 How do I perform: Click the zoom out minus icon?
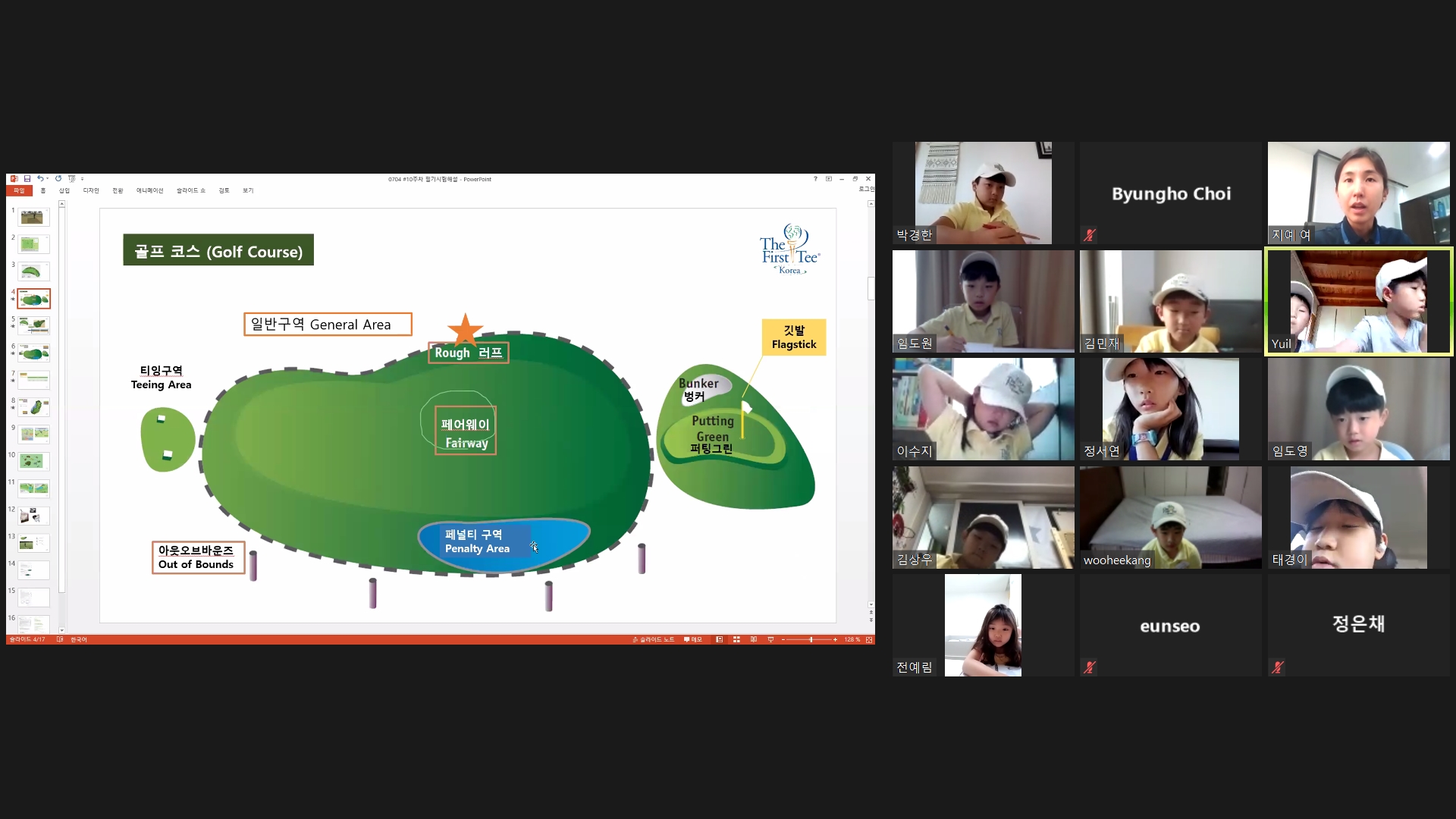[783, 639]
